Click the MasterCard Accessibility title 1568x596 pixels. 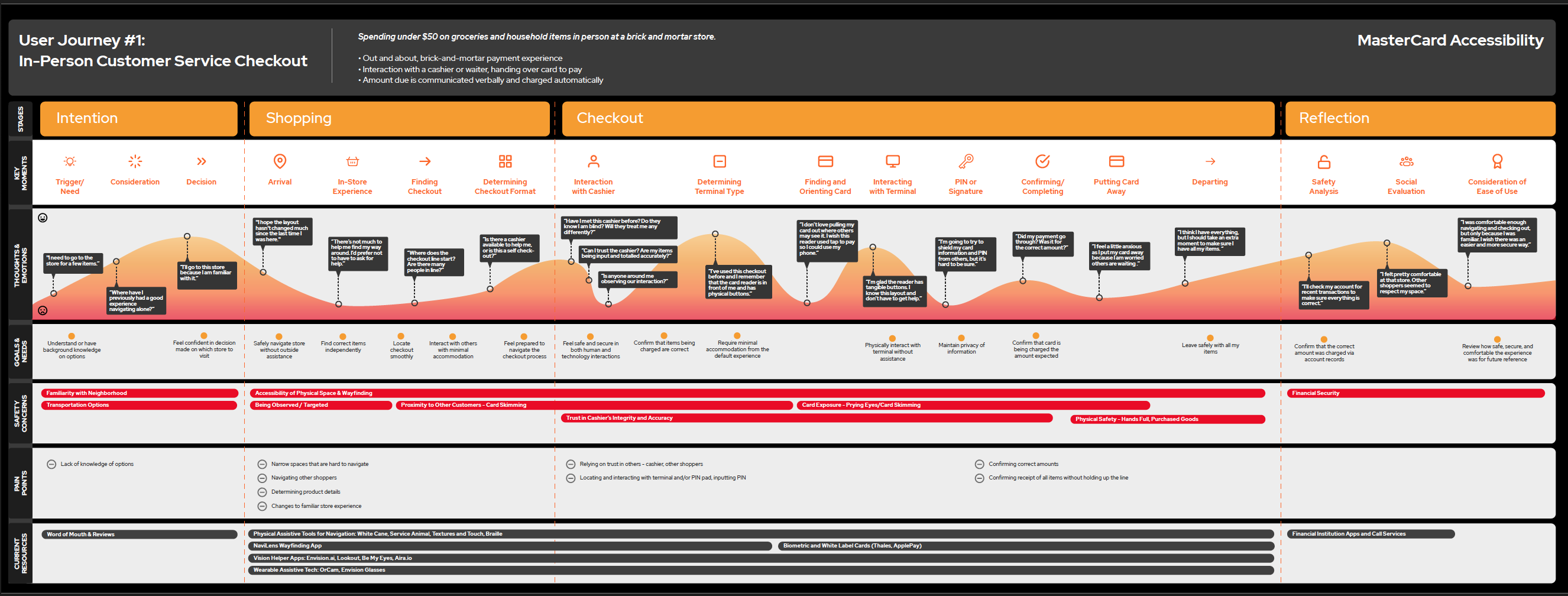1450,41
